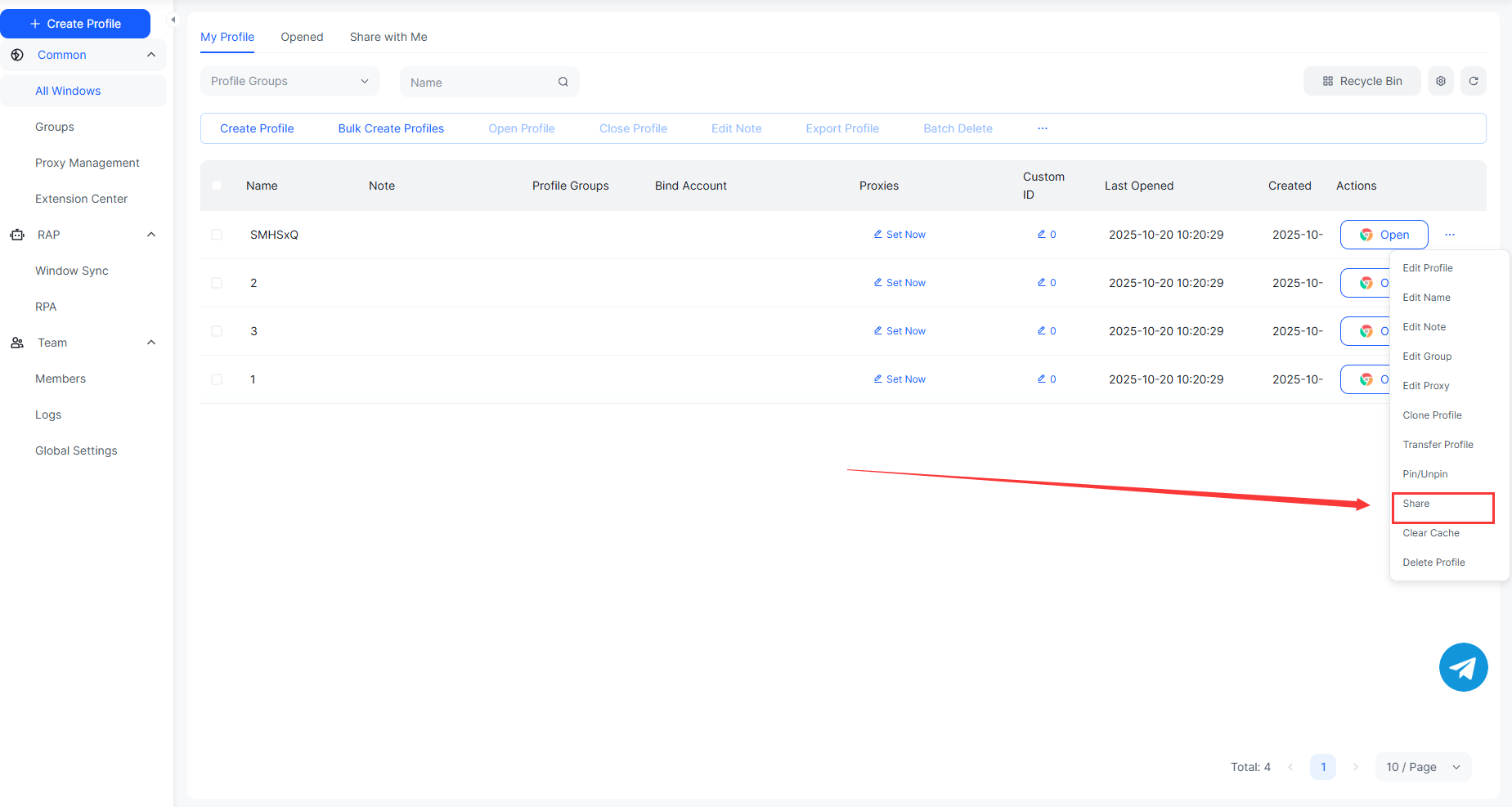This screenshot has height=807, width=1512.
Task: Open the column settings gear icon
Action: [x=1440, y=81]
